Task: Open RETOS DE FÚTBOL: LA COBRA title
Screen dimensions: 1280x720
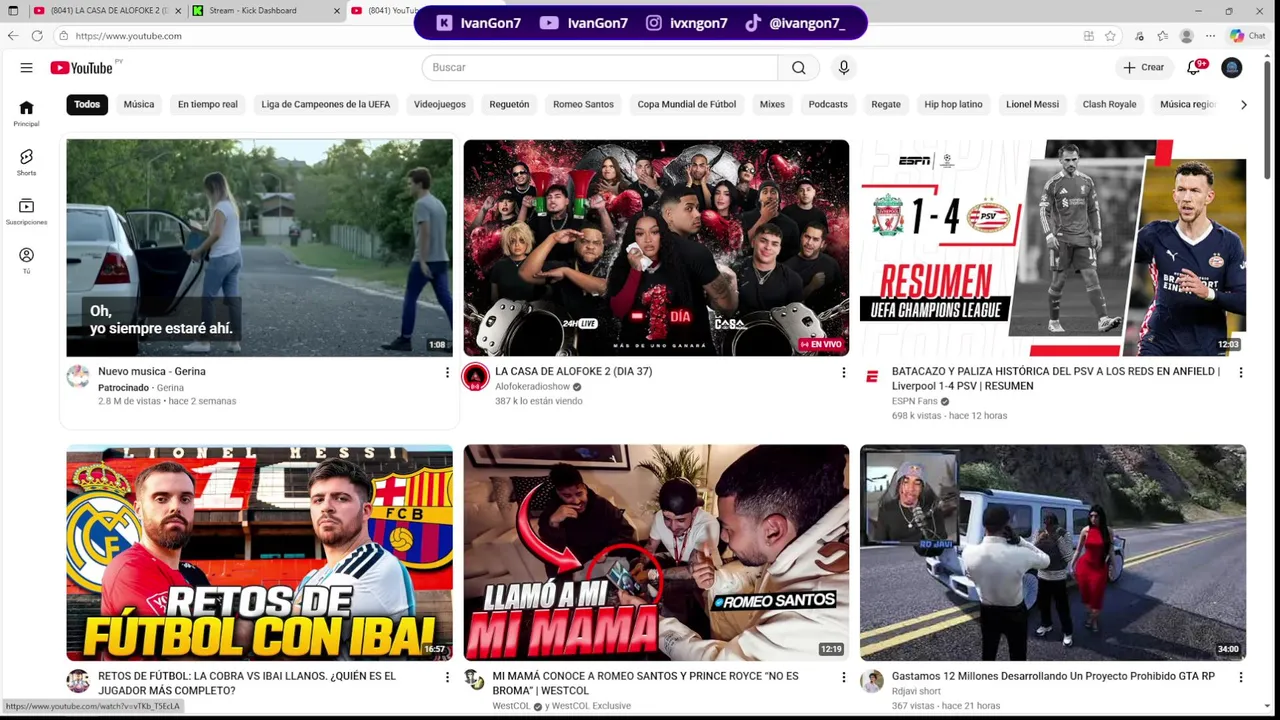Action: pyautogui.click(x=247, y=683)
